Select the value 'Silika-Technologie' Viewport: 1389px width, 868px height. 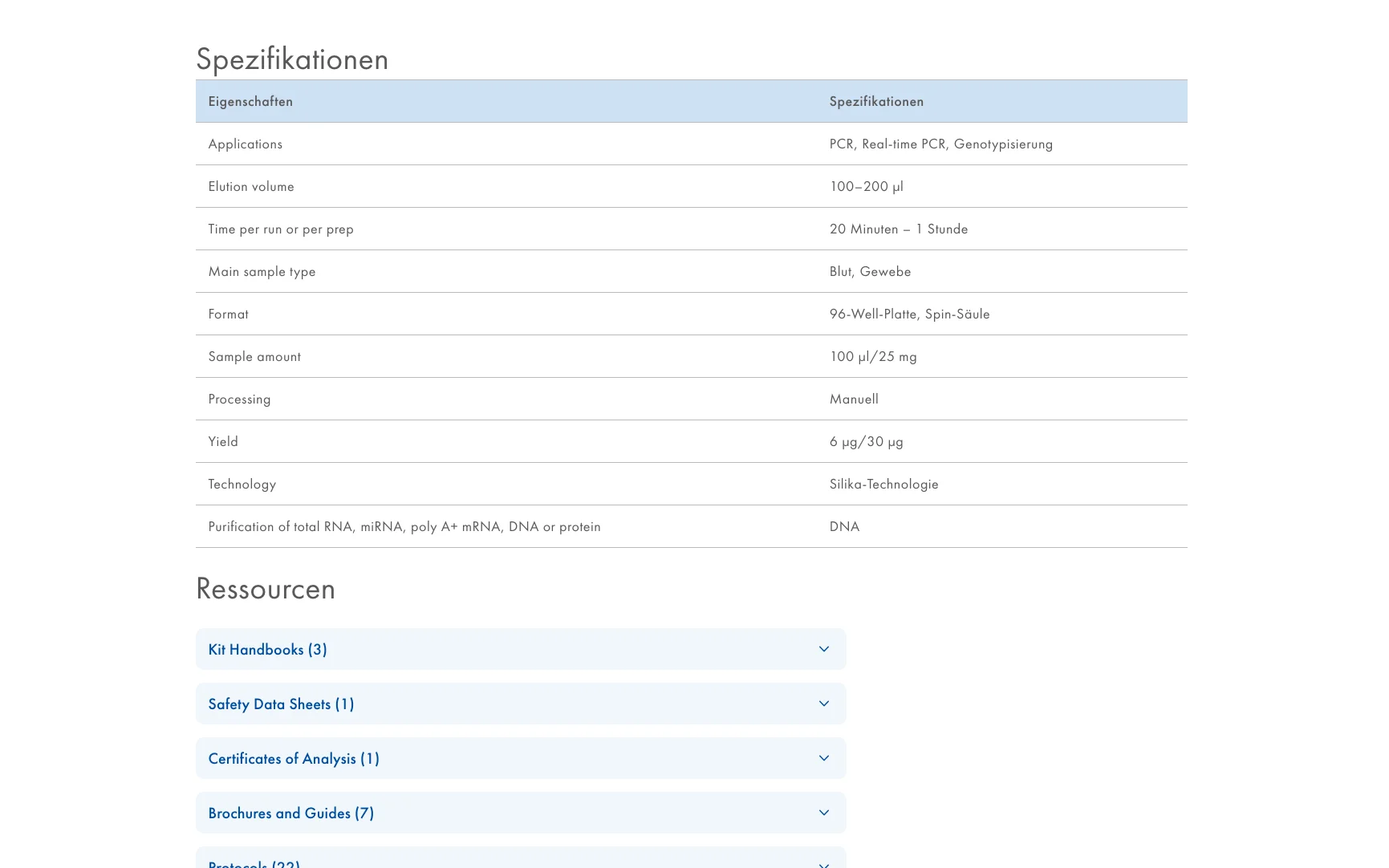pos(884,485)
